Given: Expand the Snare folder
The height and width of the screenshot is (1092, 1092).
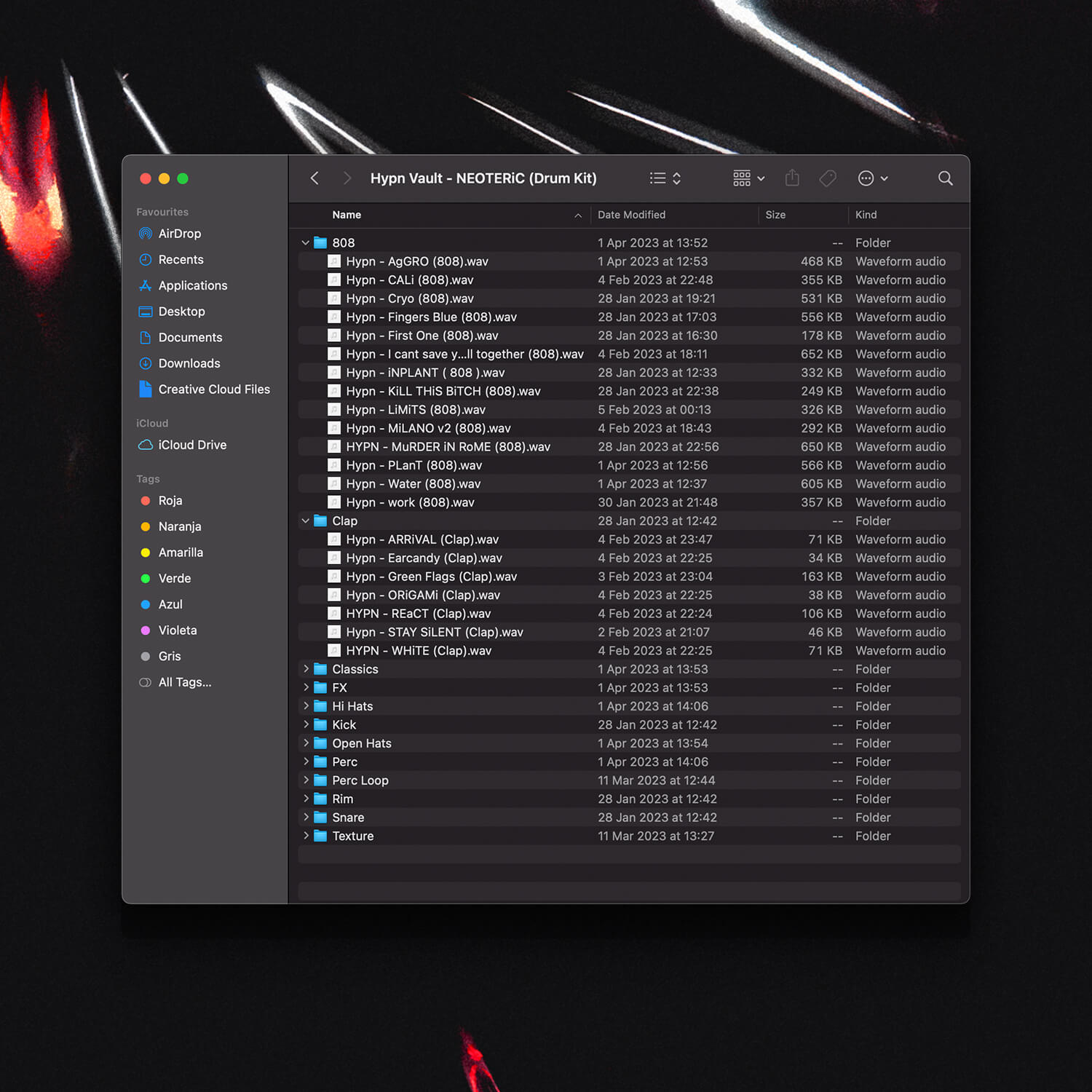Looking at the screenshot, I should [306, 818].
